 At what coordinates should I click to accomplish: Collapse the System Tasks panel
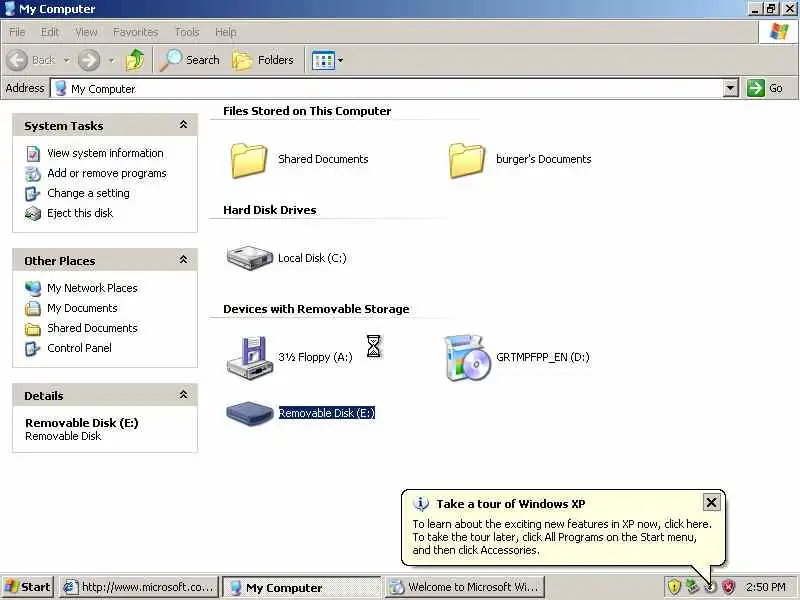point(183,125)
